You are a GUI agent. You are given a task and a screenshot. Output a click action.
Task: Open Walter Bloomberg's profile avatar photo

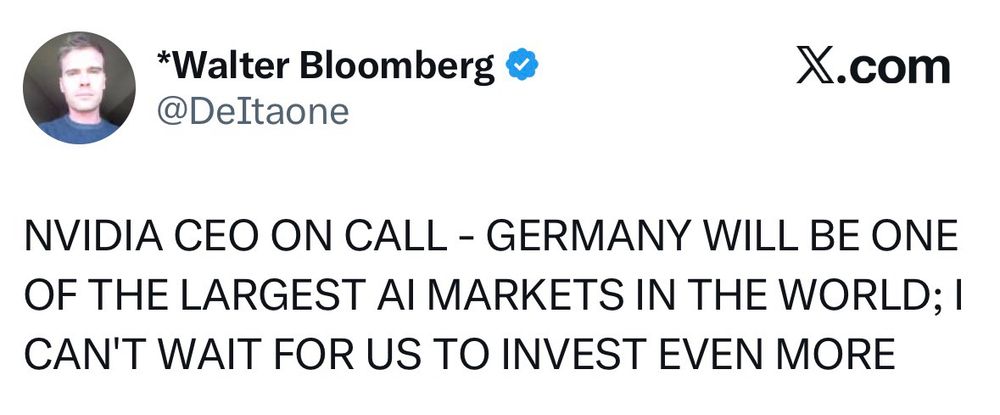point(79,87)
